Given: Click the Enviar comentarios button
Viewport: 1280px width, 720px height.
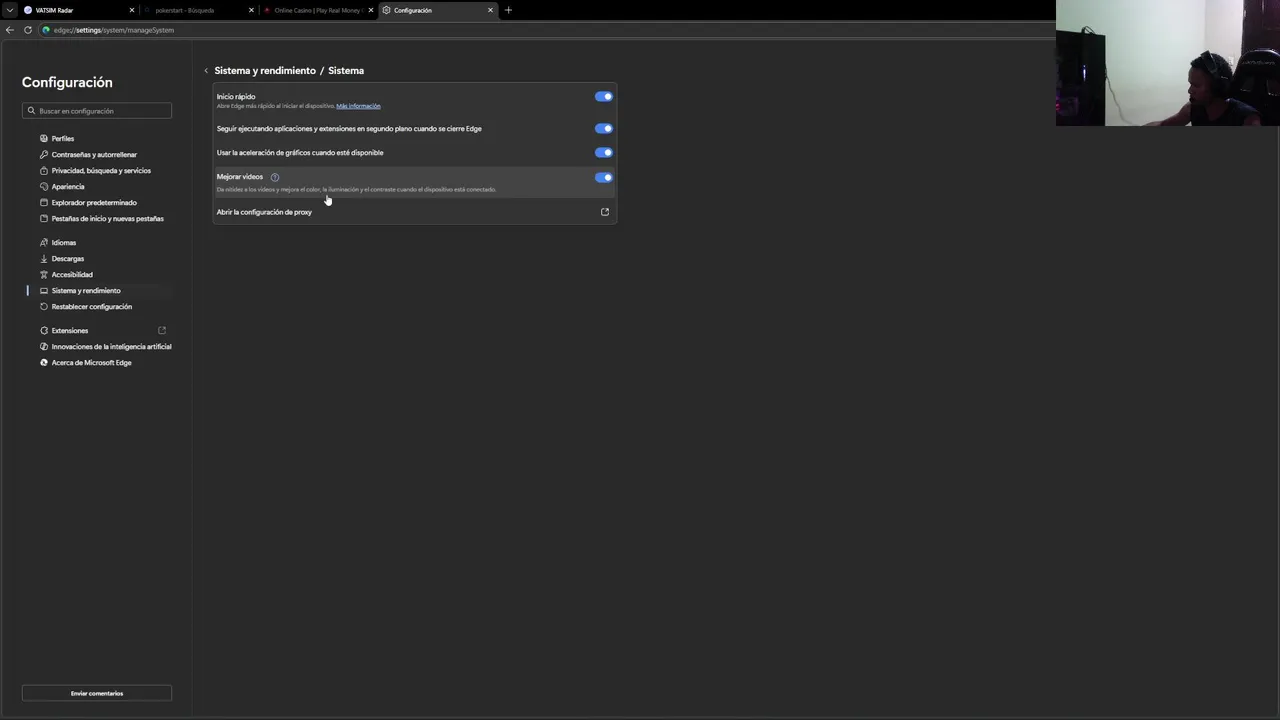Looking at the screenshot, I should [x=97, y=693].
